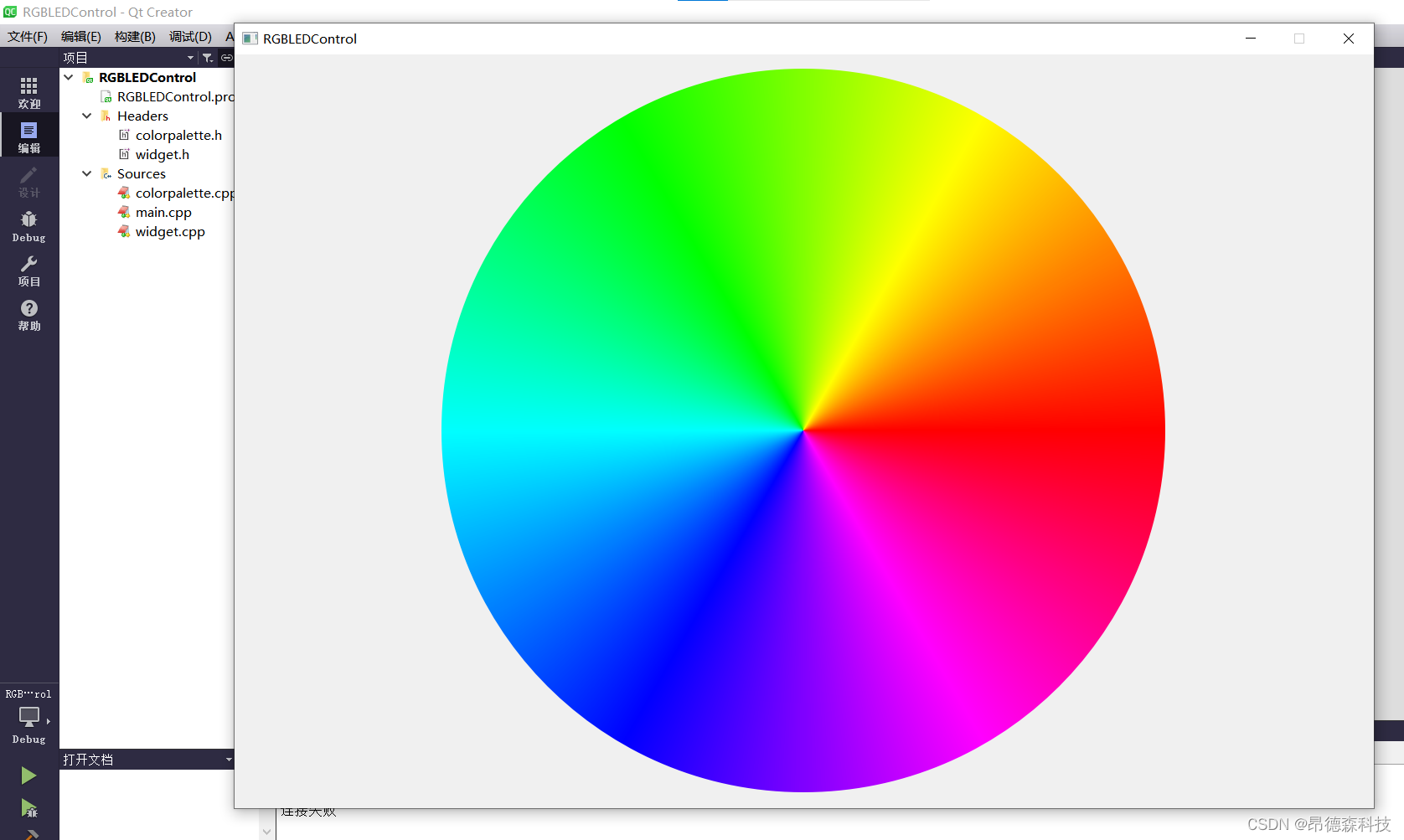
Task: Pick pure red on the color wheel
Action: (x=1089, y=430)
